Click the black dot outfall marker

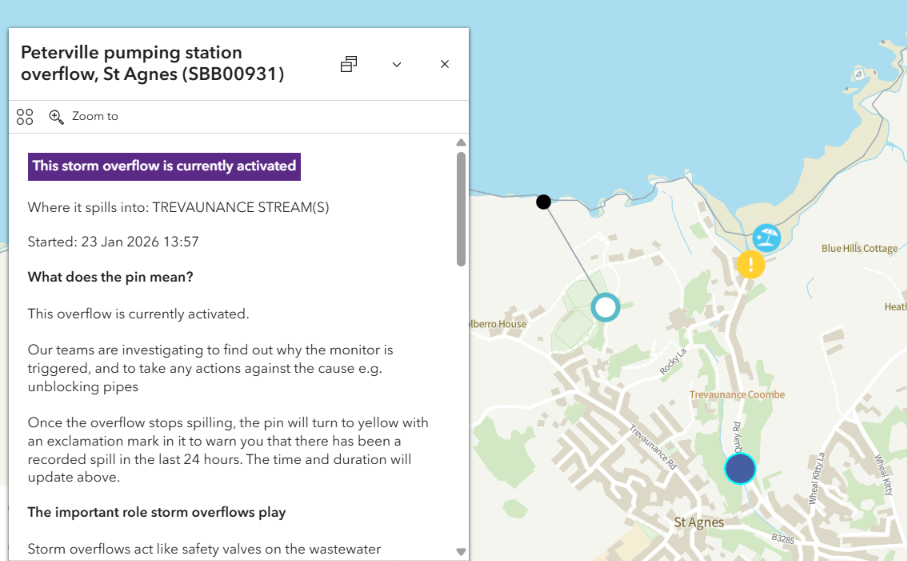[x=543, y=202]
